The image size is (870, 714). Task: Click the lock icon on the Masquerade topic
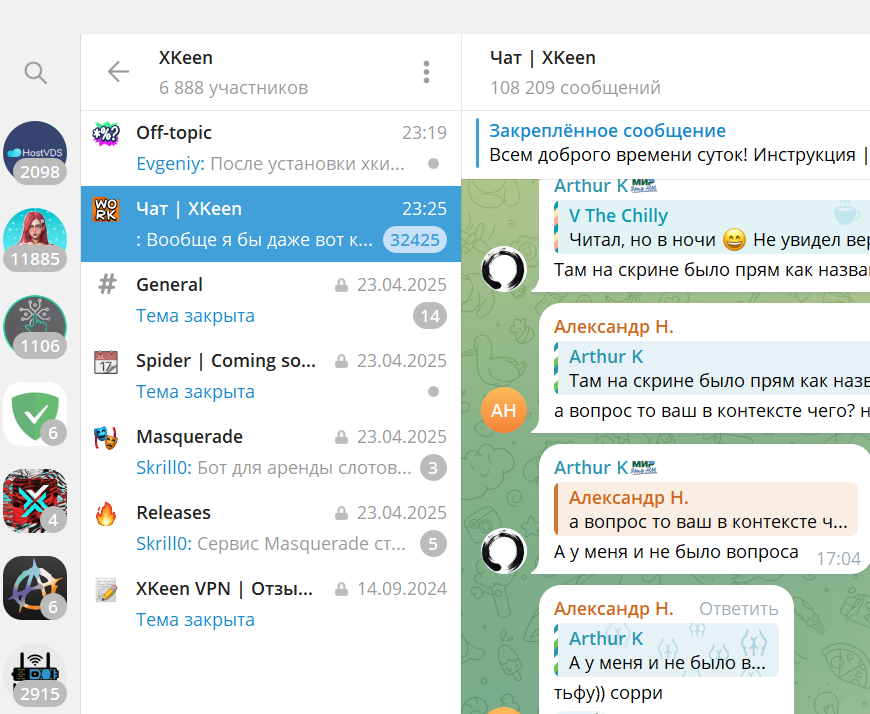coord(341,437)
